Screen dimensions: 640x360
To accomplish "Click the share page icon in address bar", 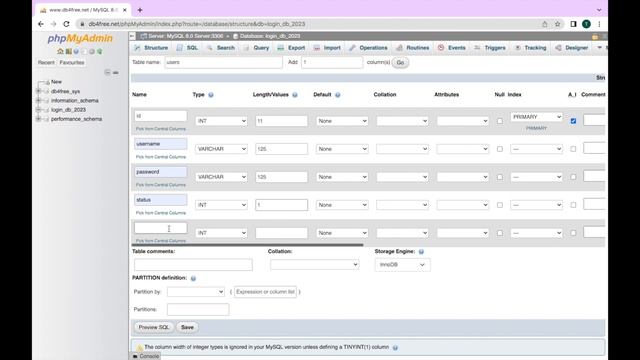I will point(544,24).
